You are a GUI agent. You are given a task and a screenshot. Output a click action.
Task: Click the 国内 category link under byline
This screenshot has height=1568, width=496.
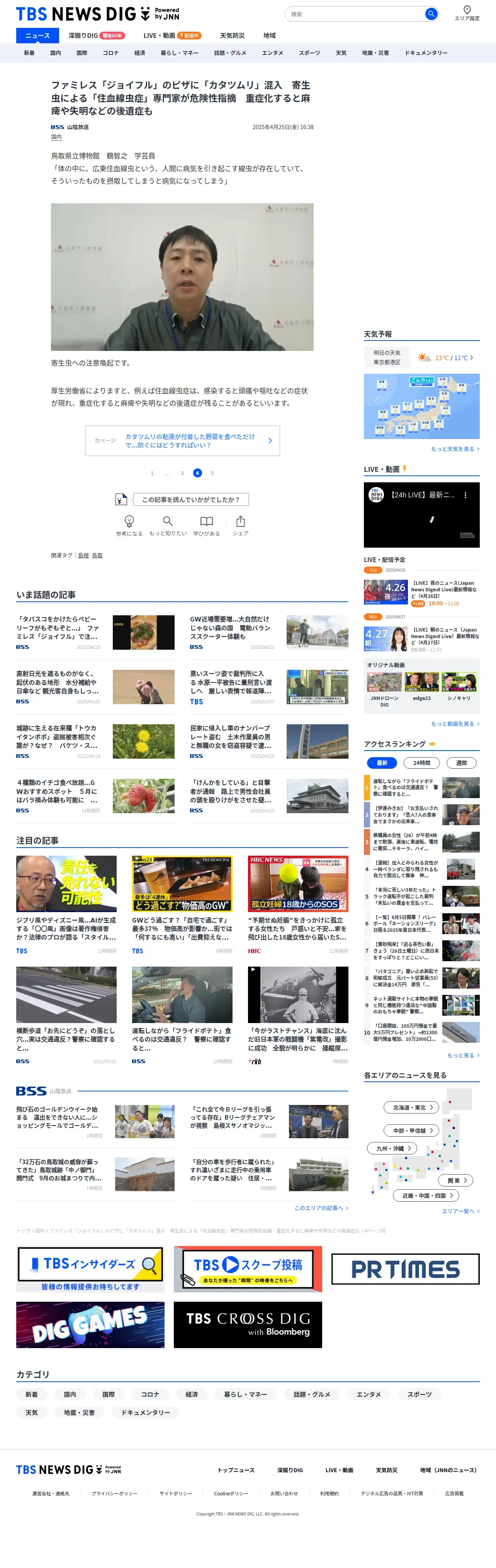point(56,137)
